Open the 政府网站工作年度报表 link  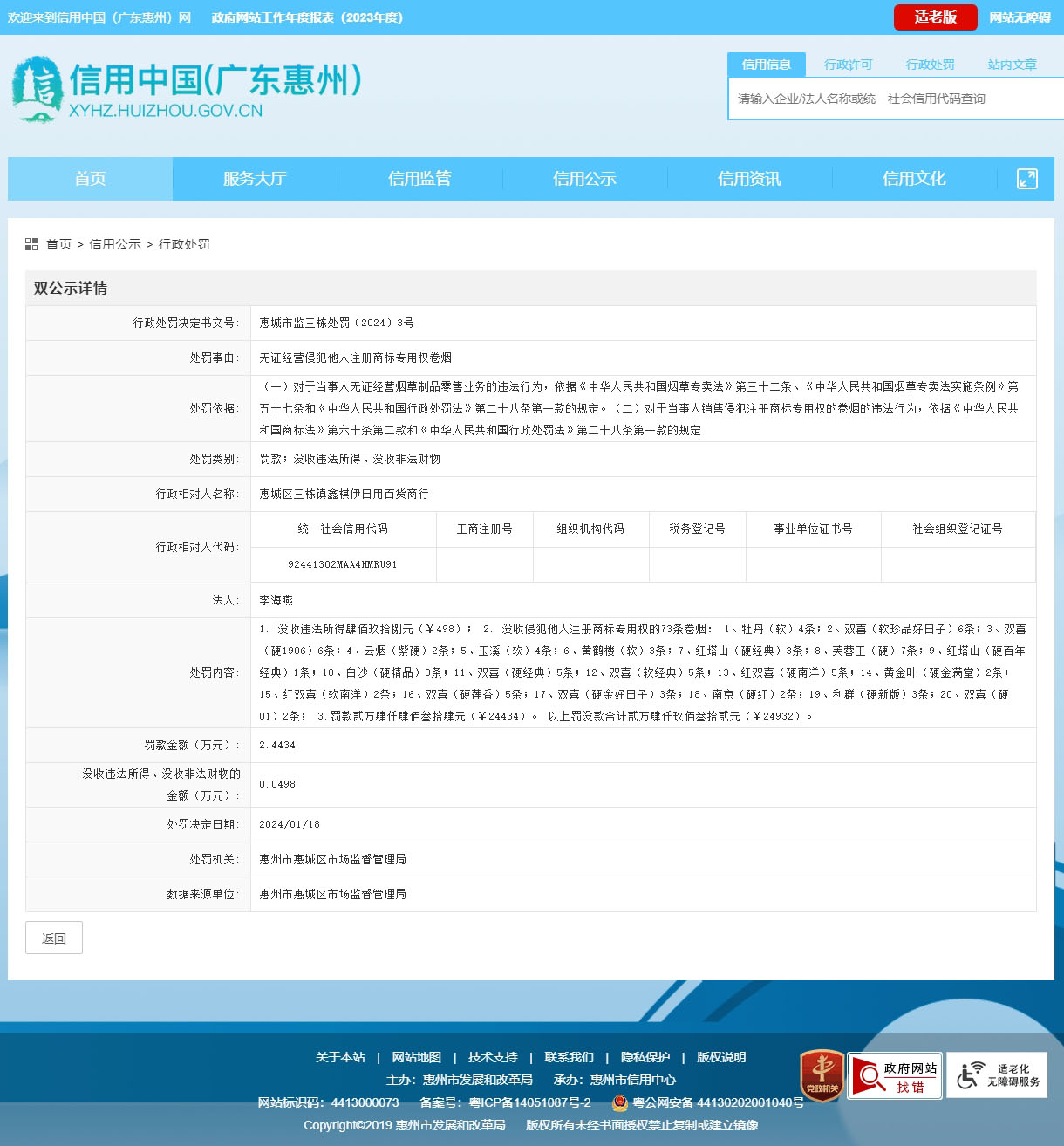click(307, 17)
